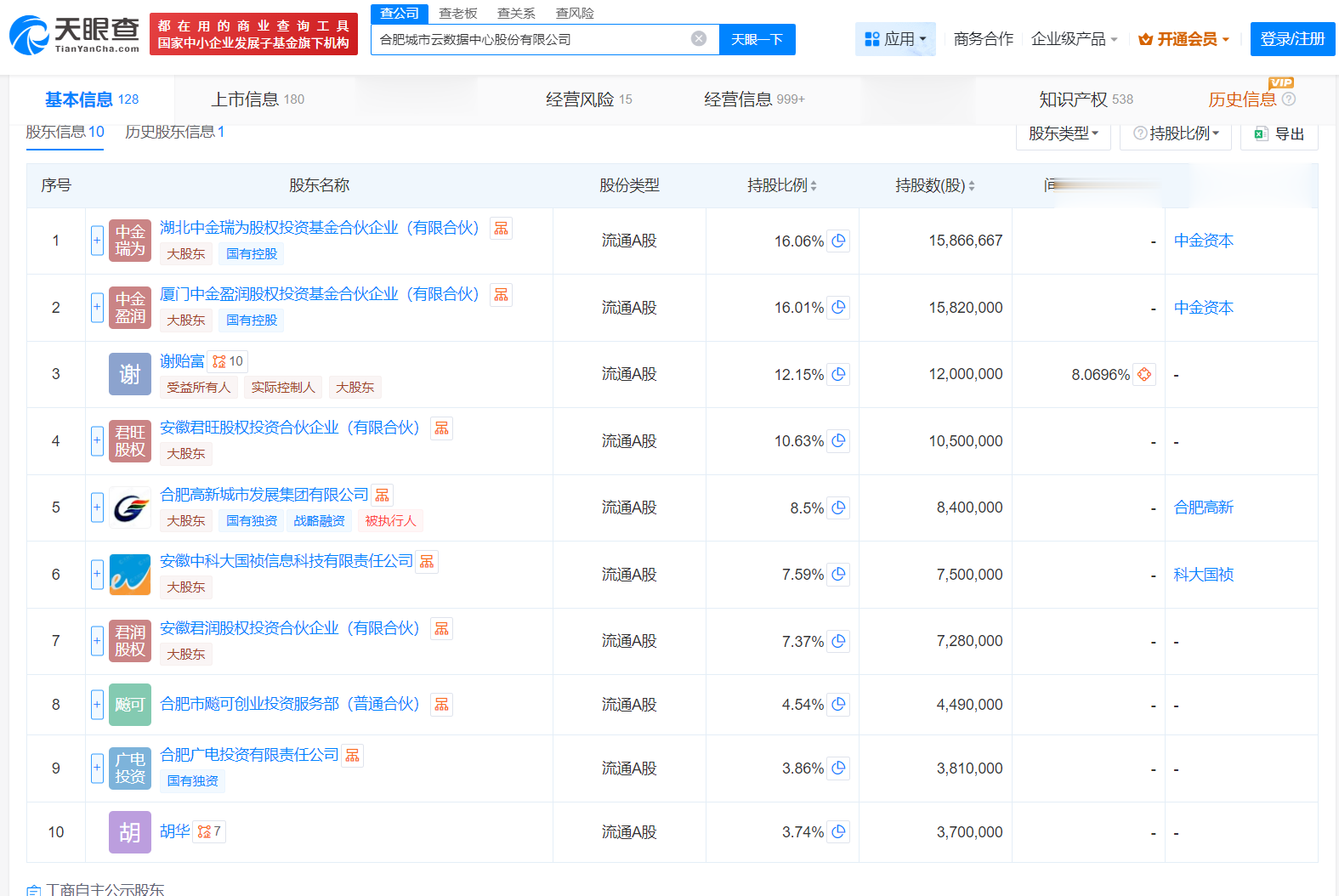Switch to 历史股东信息 sub-tab

tap(174, 132)
